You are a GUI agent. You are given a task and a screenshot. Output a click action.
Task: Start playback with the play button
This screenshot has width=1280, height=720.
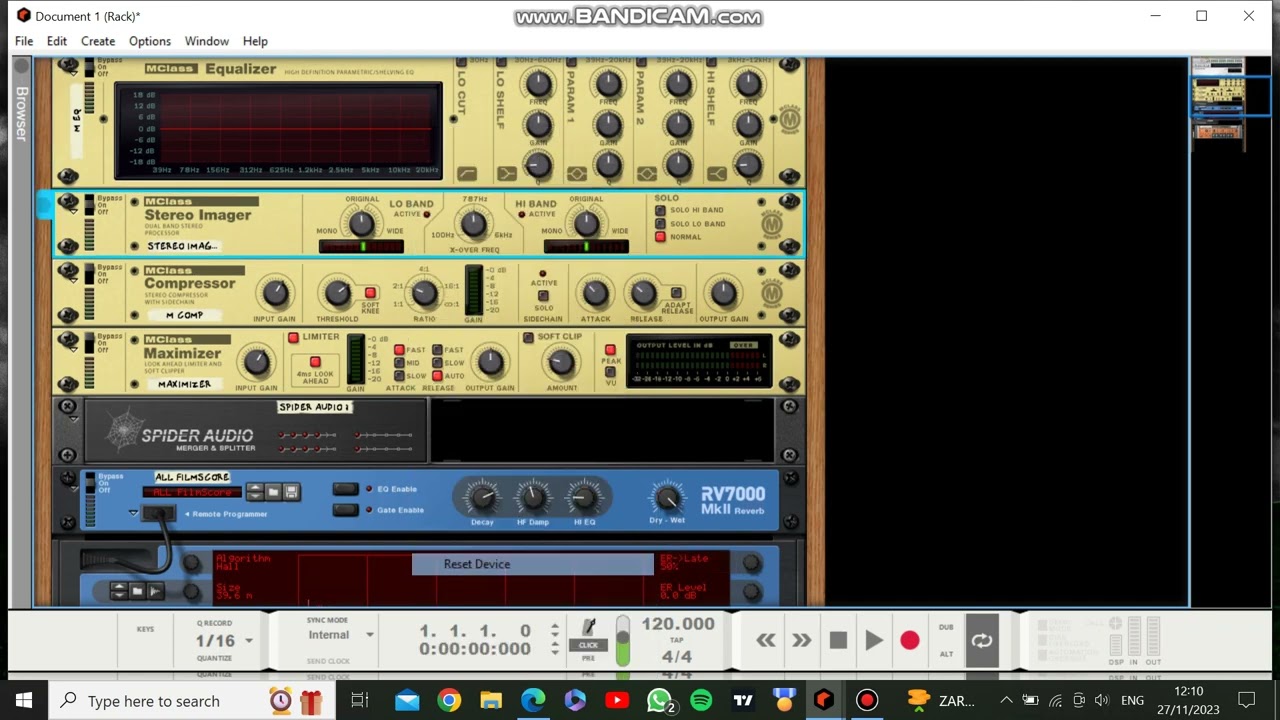pos(874,641)
